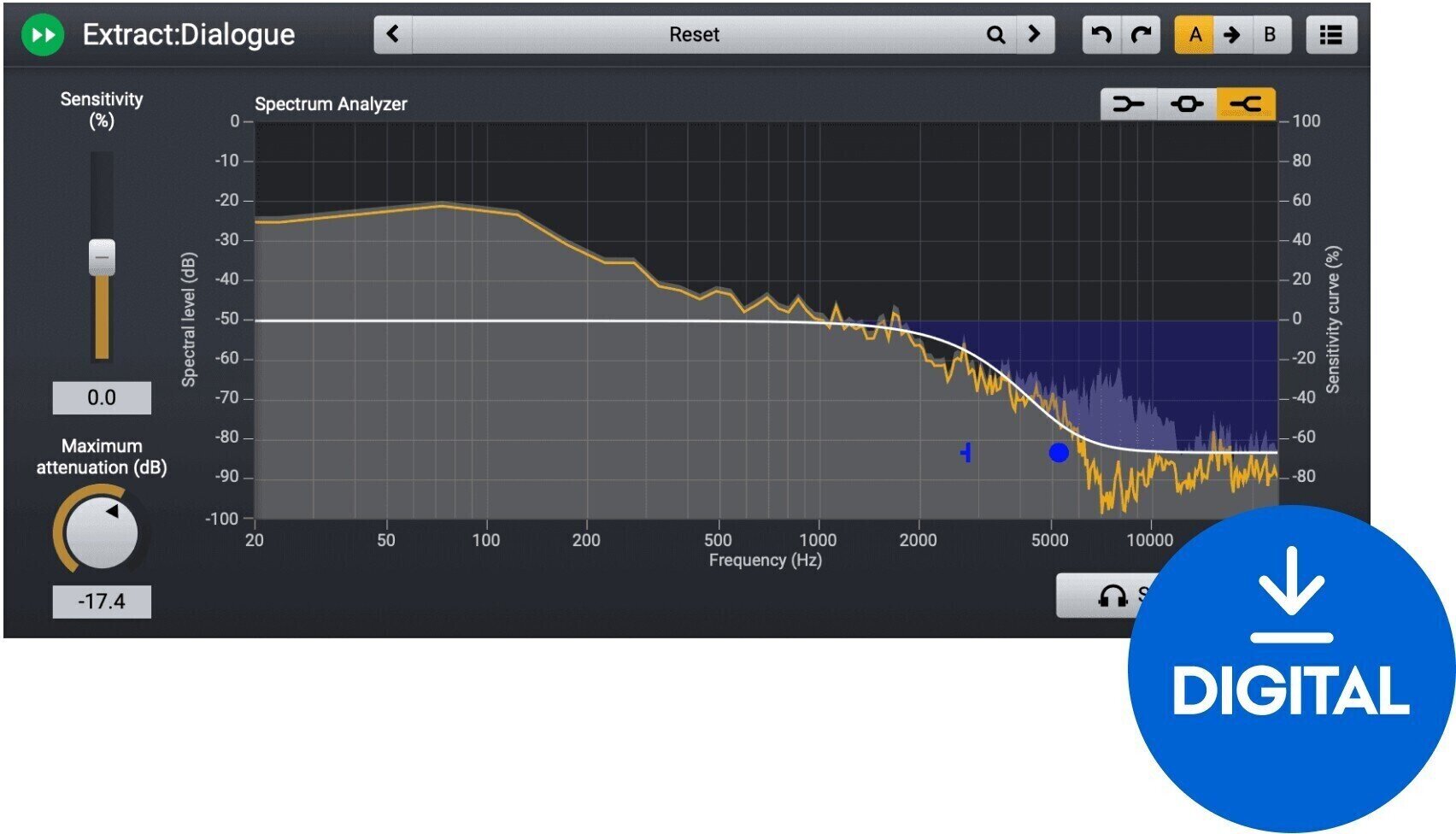This screenshot has height=834, width=1456.
Task: Undo the last parameter change
Action: click(1103, 34)
